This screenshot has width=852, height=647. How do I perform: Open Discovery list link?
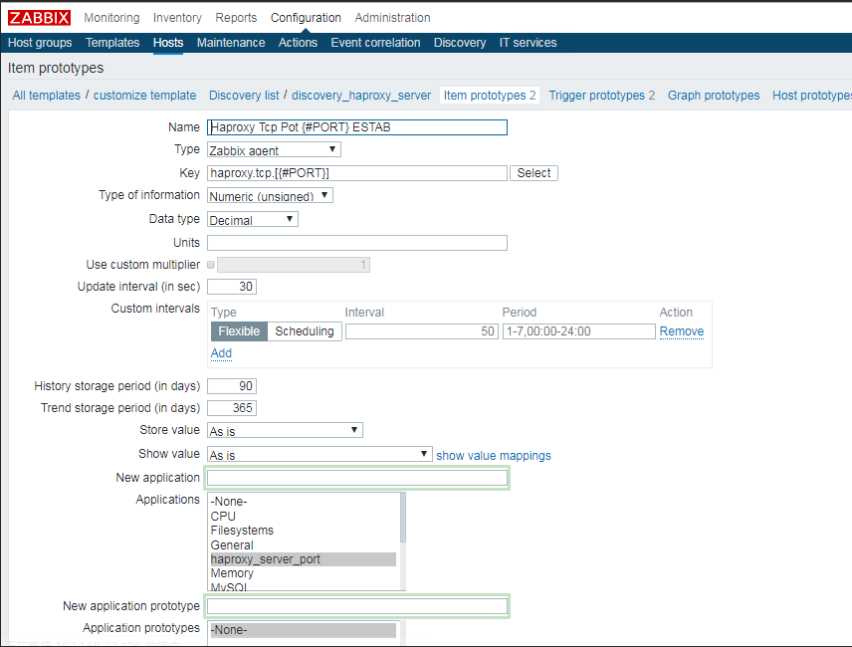click(244, 95)
